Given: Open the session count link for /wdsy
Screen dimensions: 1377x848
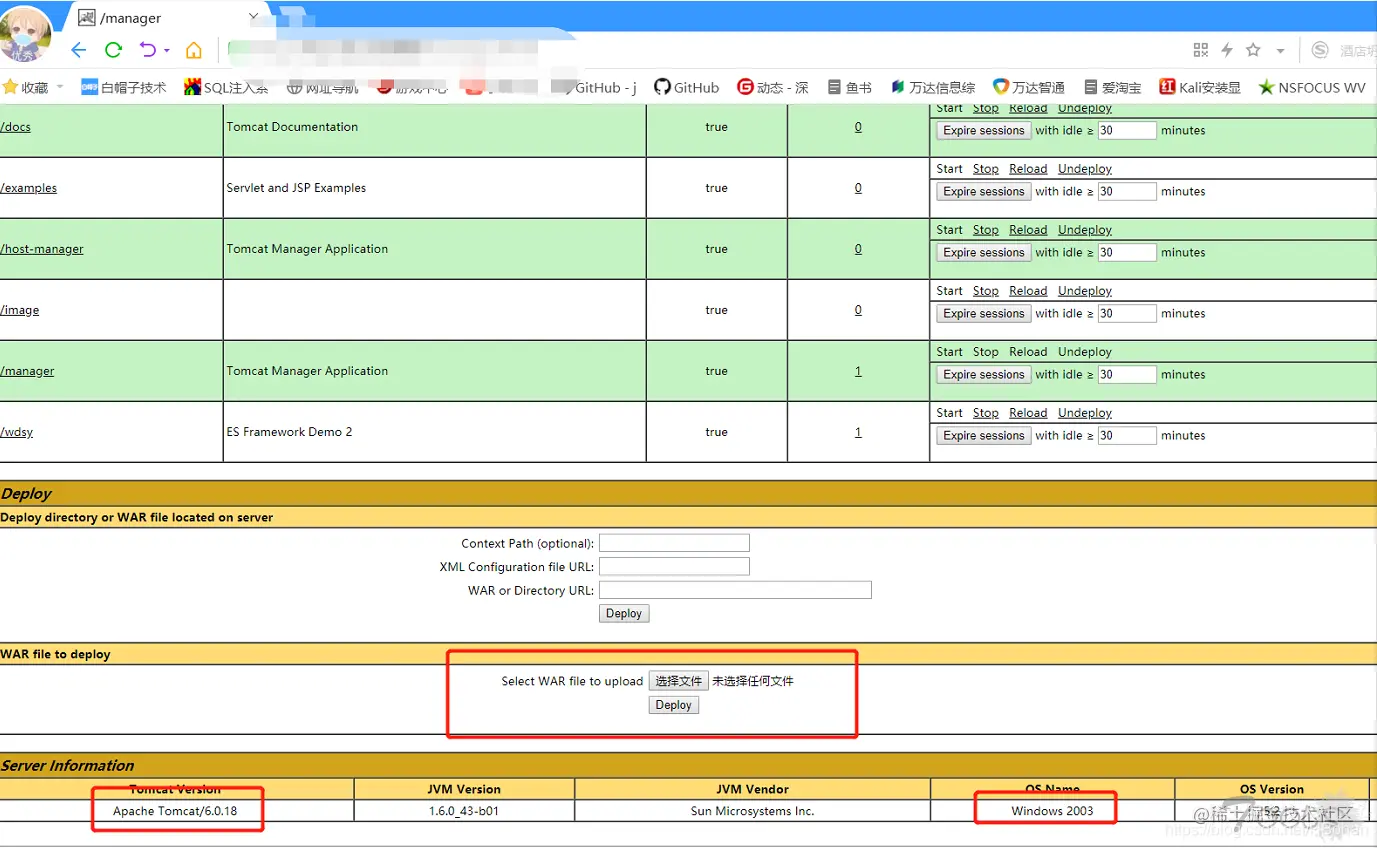Looking at the screenshot, I should pyautogui.click(x=858, y=432).
